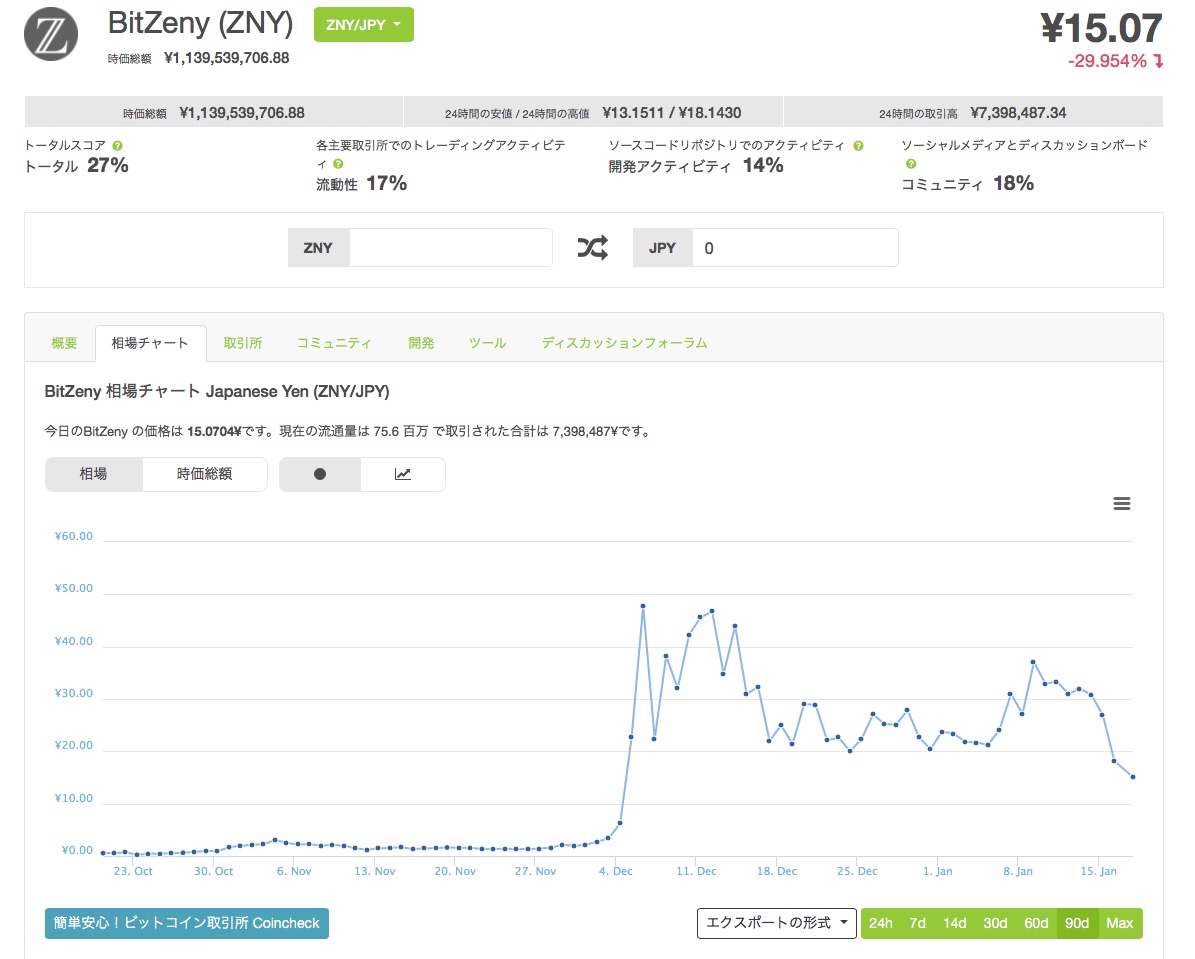Expand the エクスポートの形式 export dropdown

point(776,923)
